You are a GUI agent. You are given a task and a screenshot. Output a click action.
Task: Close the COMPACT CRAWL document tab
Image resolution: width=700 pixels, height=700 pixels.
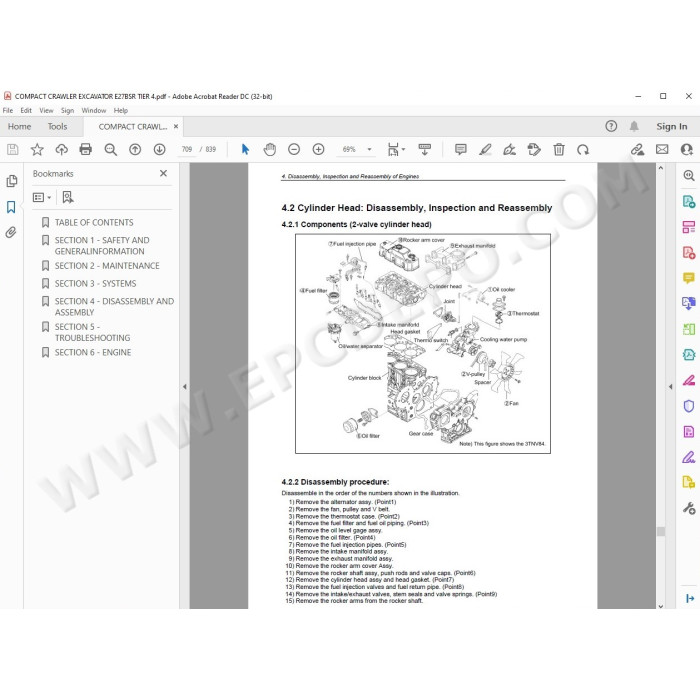(x=176, y=126)
